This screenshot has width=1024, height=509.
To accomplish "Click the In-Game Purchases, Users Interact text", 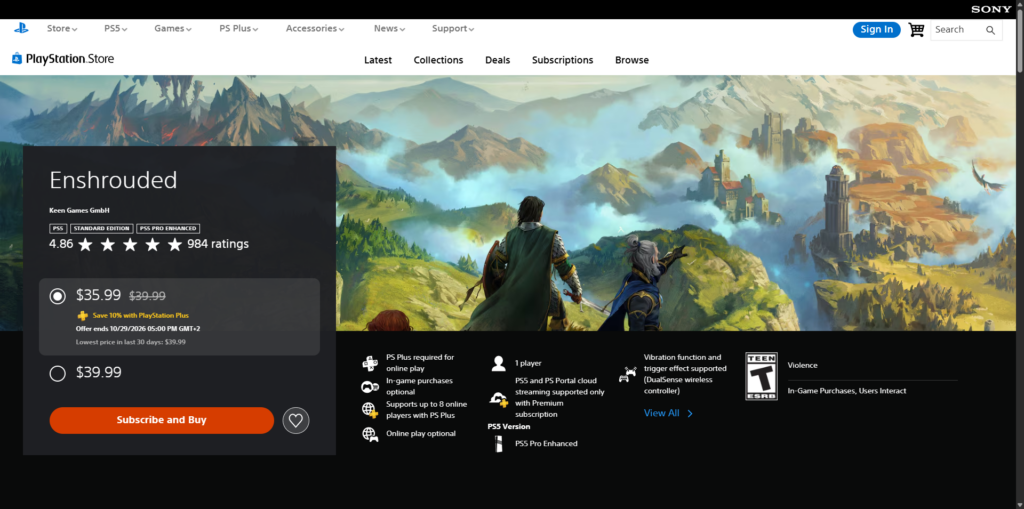I will point(847,391).
